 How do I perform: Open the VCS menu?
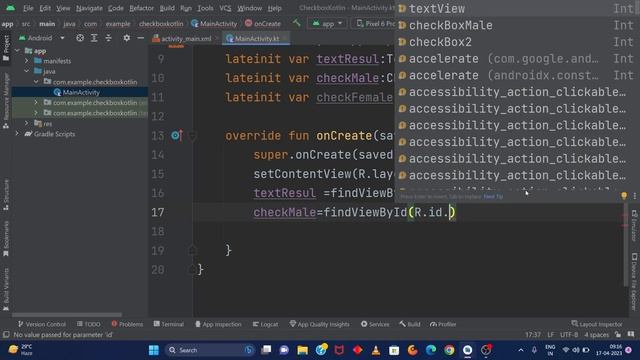[225, 8]
